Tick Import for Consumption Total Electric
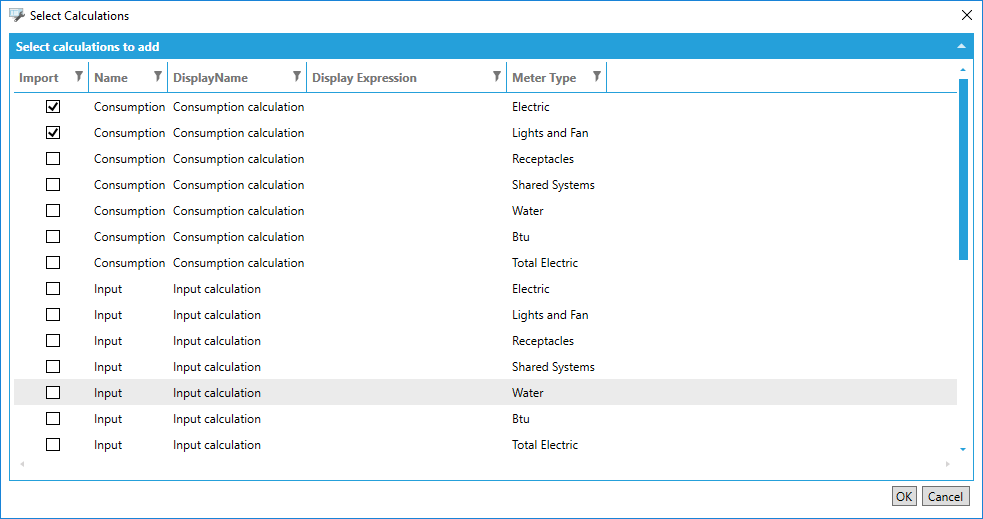The height and width of the screenshot is (519, 983). pyautogui.click(x=53, y=263)
